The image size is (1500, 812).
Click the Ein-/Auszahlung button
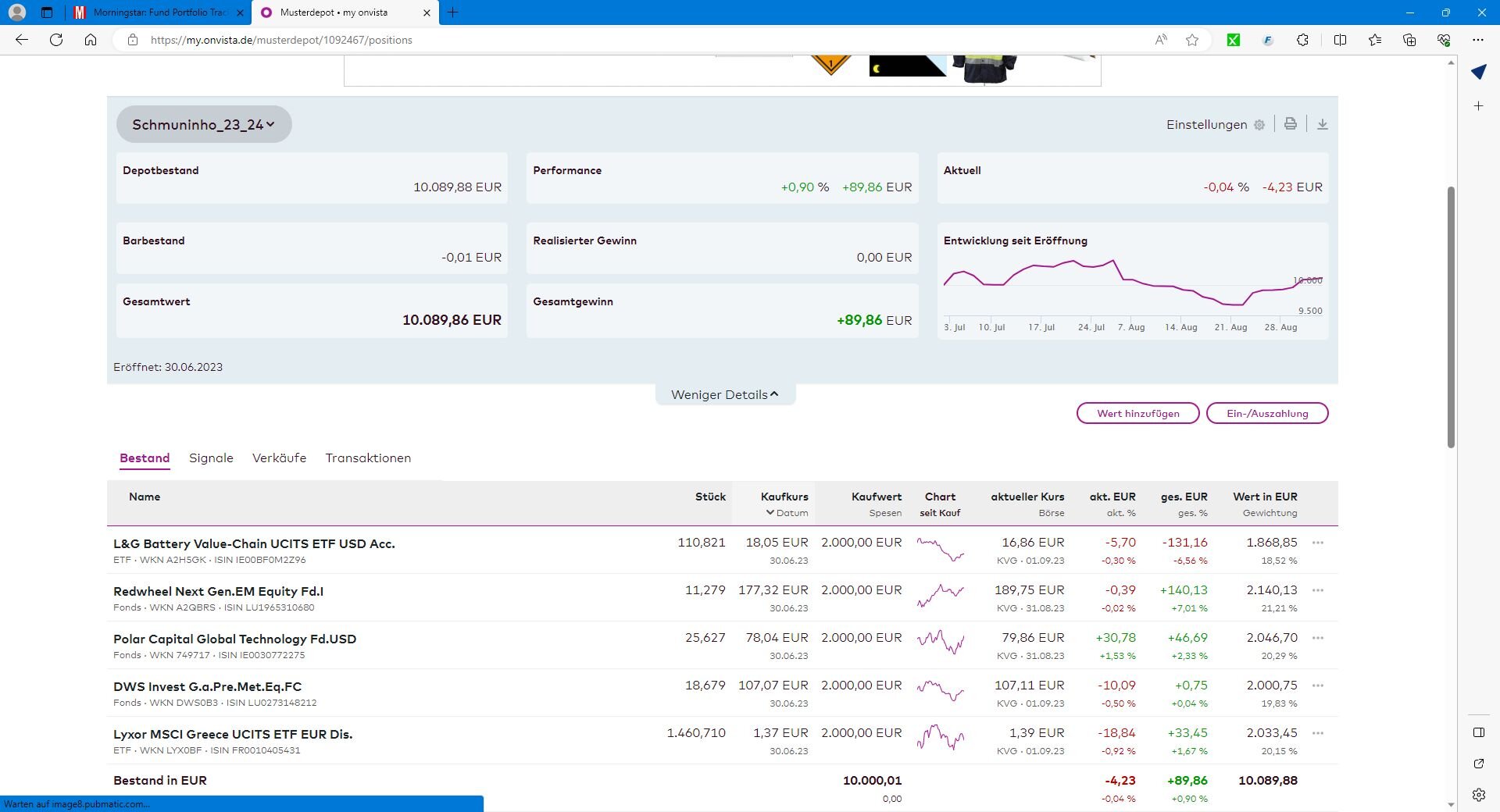click(1266, 413)
